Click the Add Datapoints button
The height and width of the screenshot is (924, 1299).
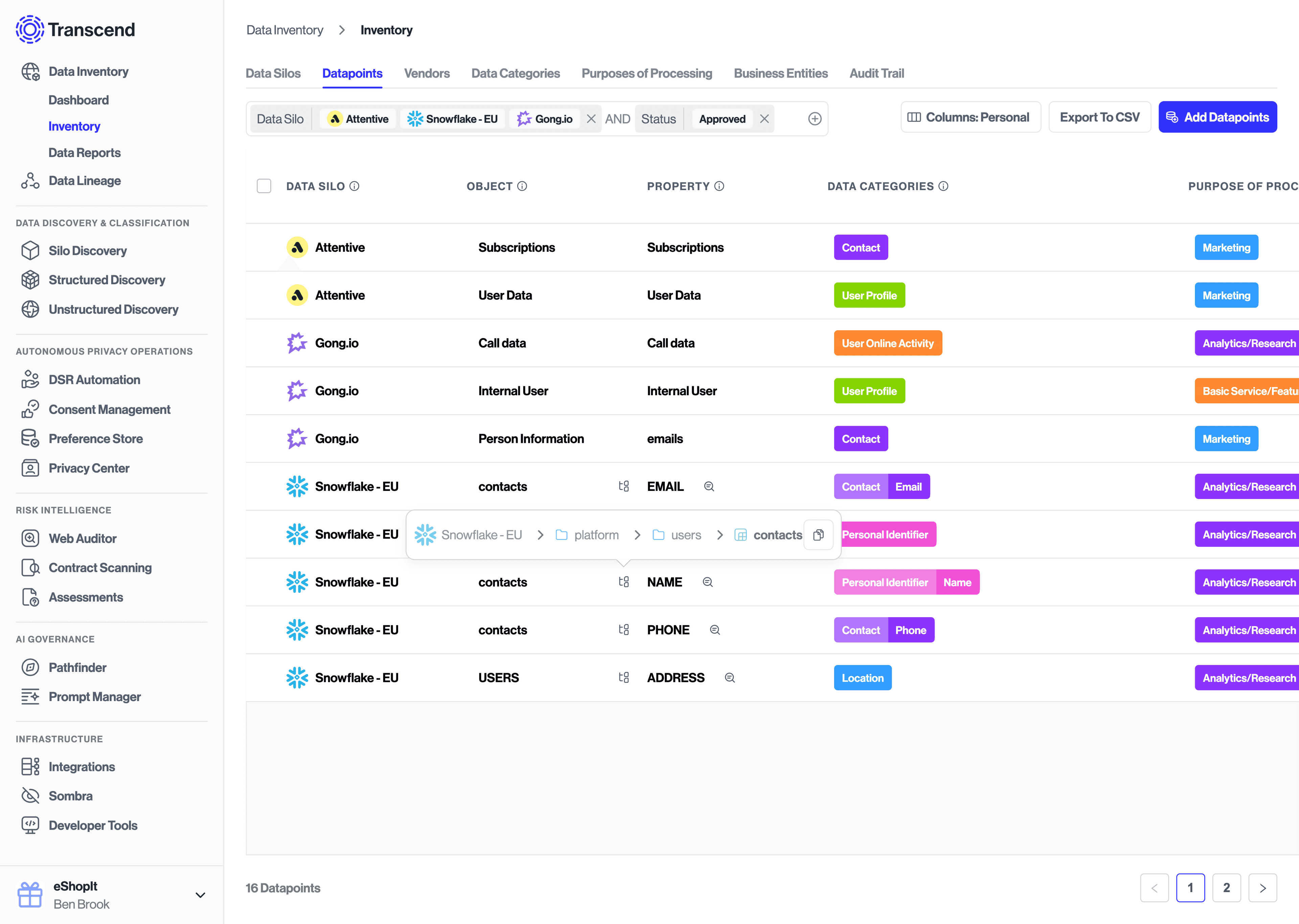pyautogui.click(x=1218, y=117)
